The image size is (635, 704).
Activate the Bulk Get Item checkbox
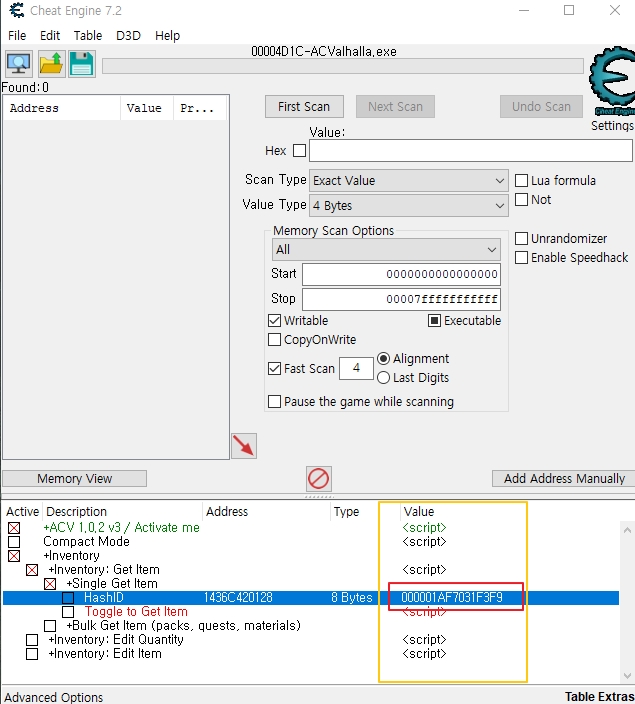coord(50,625)
